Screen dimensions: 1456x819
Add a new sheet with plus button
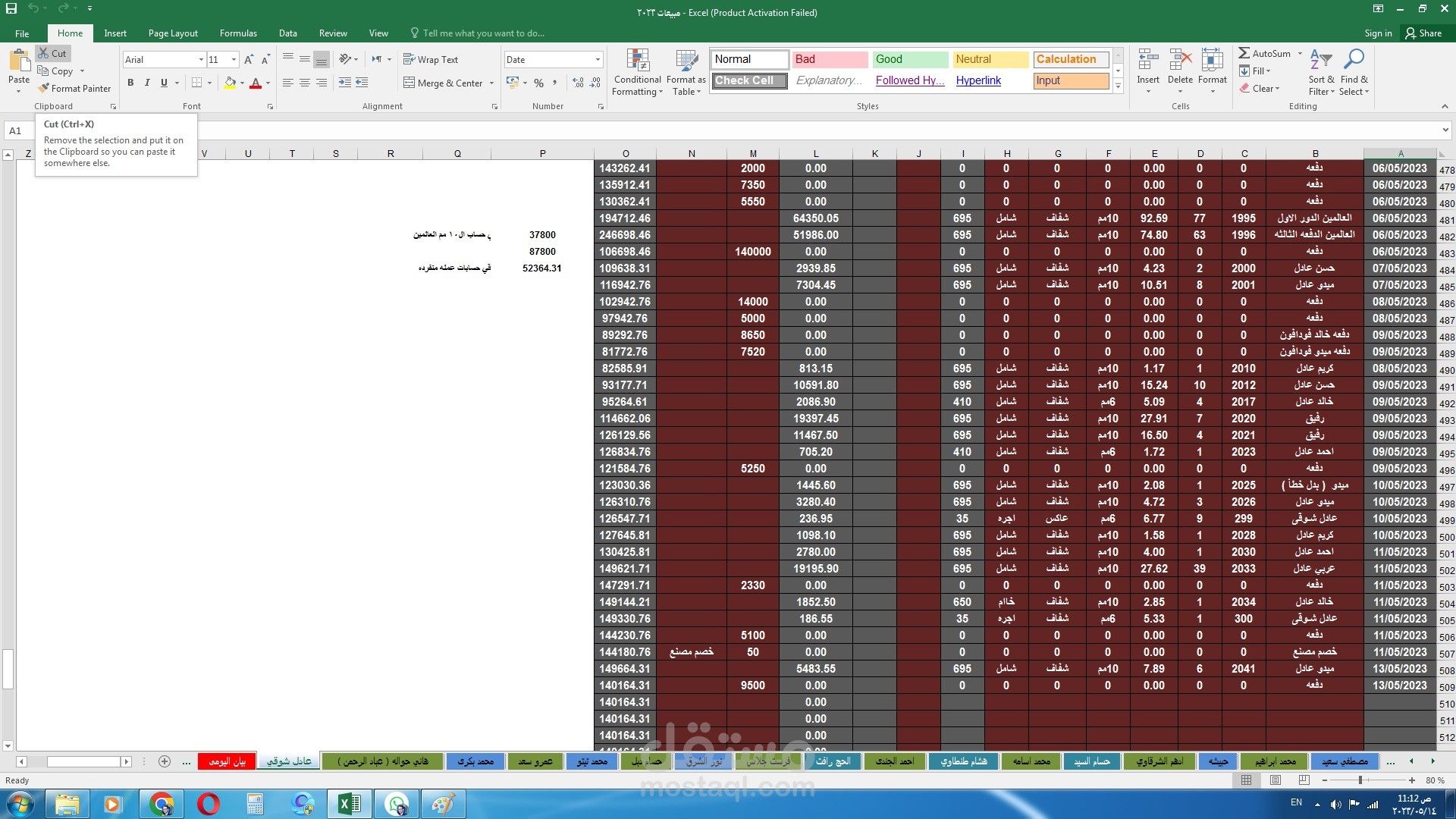165,761
